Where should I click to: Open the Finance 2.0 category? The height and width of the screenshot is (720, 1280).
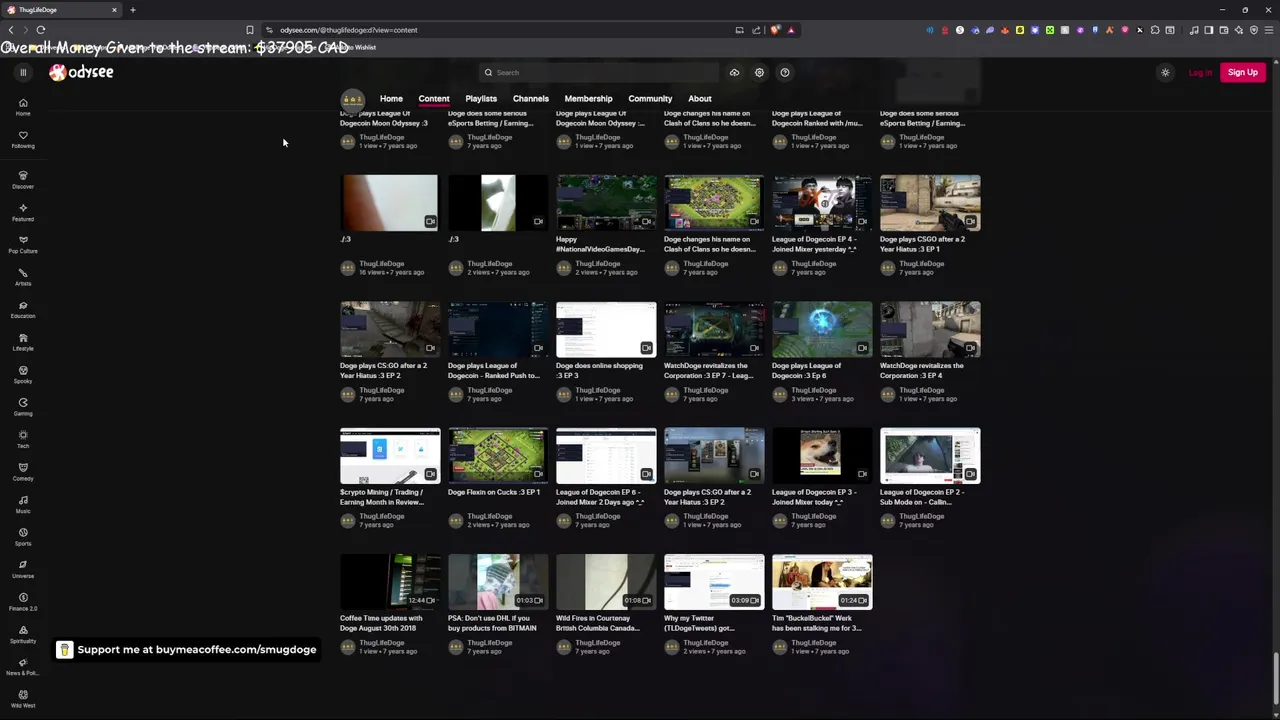pyautogui.click(x=23, y=602)
